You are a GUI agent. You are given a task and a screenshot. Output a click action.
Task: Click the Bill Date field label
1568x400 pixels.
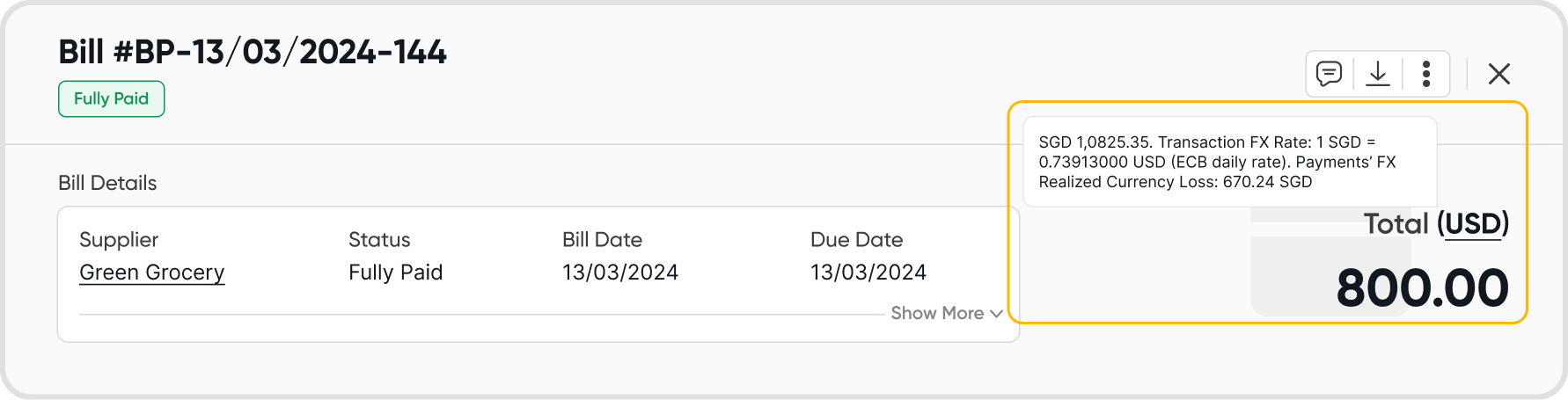click(x=602, y=240)
